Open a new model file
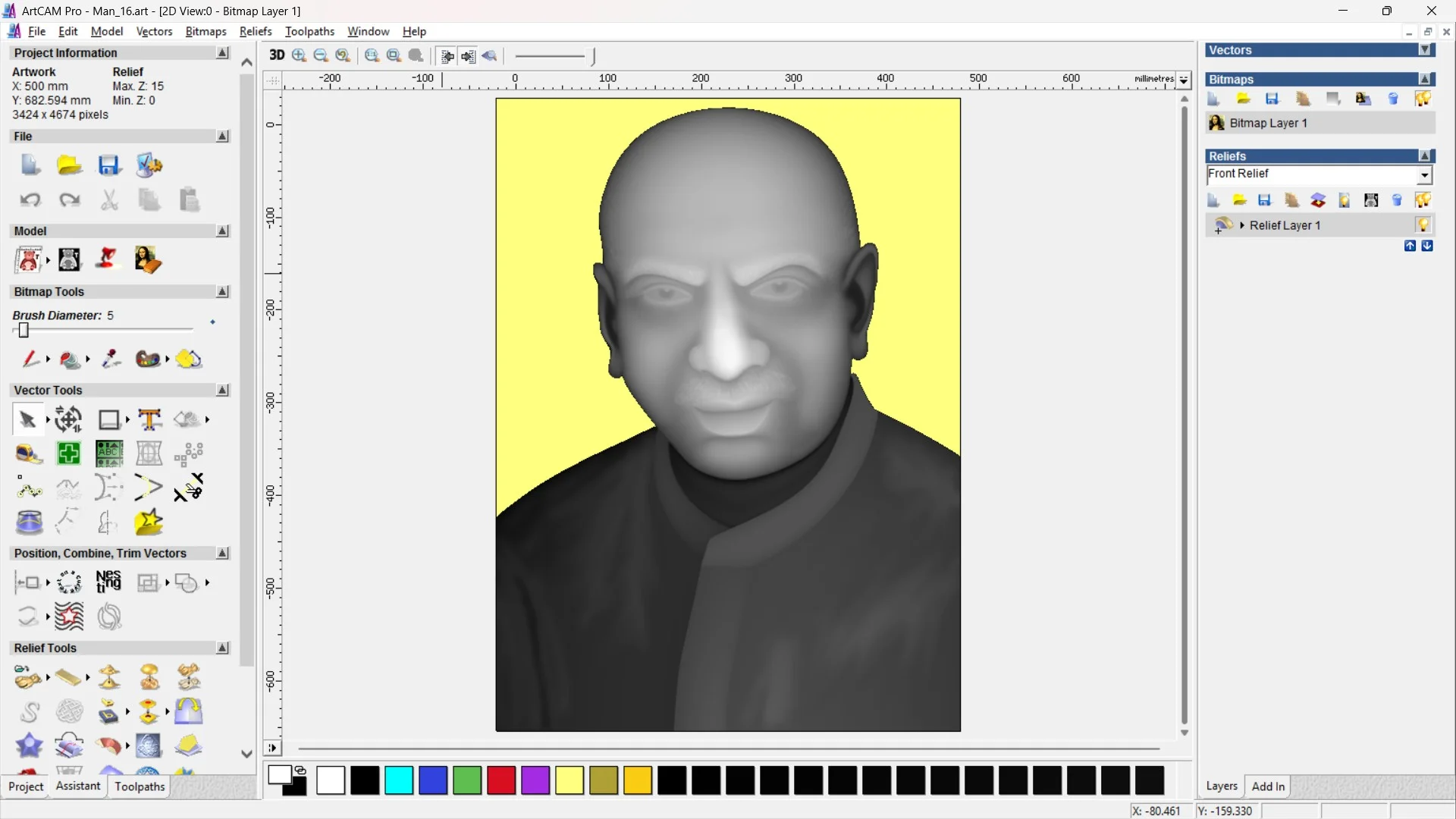The width and height of the screenshot is (1456, 819). (30, 165)
